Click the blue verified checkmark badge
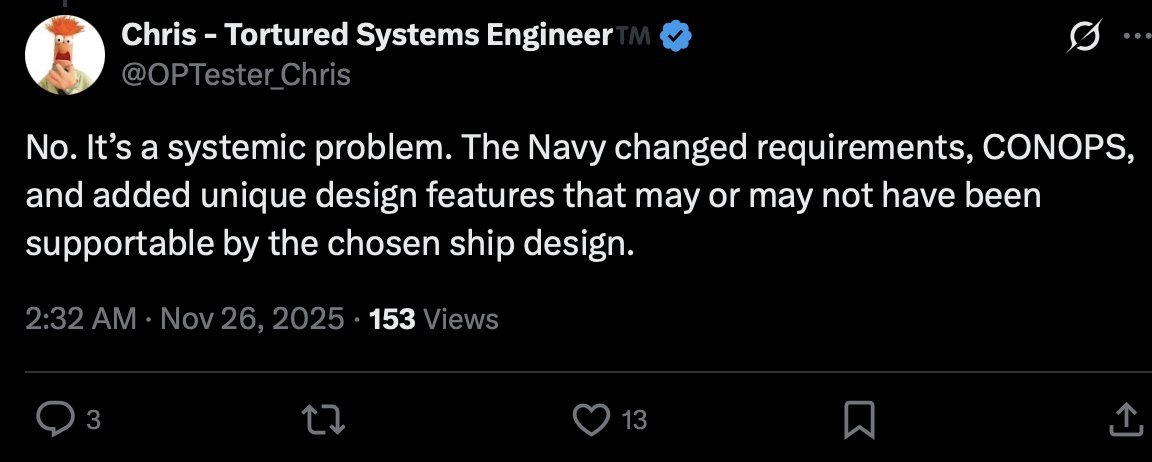The image size is (1152, 462). [678, 37]
